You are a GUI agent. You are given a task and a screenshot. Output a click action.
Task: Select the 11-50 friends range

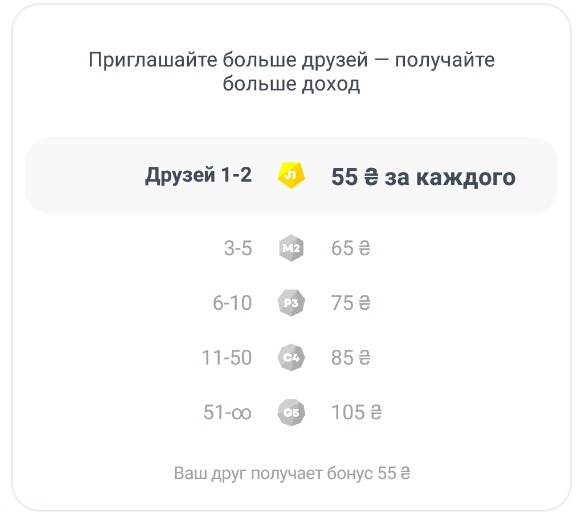[227, 357]
